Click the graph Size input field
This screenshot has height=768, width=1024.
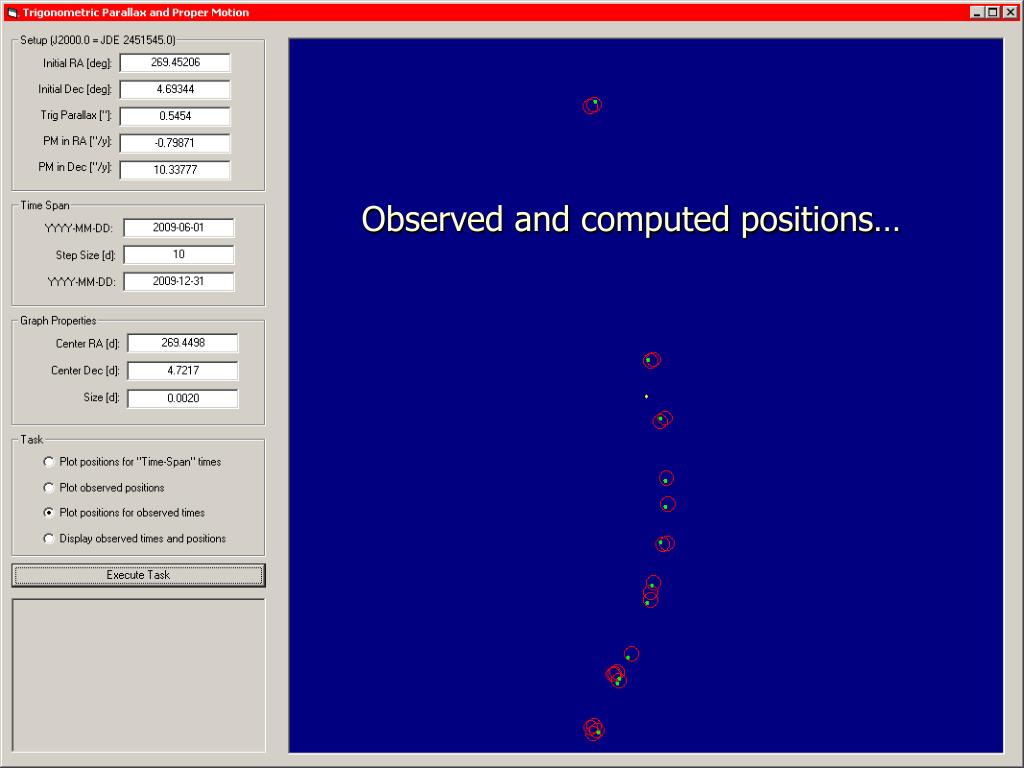pyautogui.click(x=183, y=398)
